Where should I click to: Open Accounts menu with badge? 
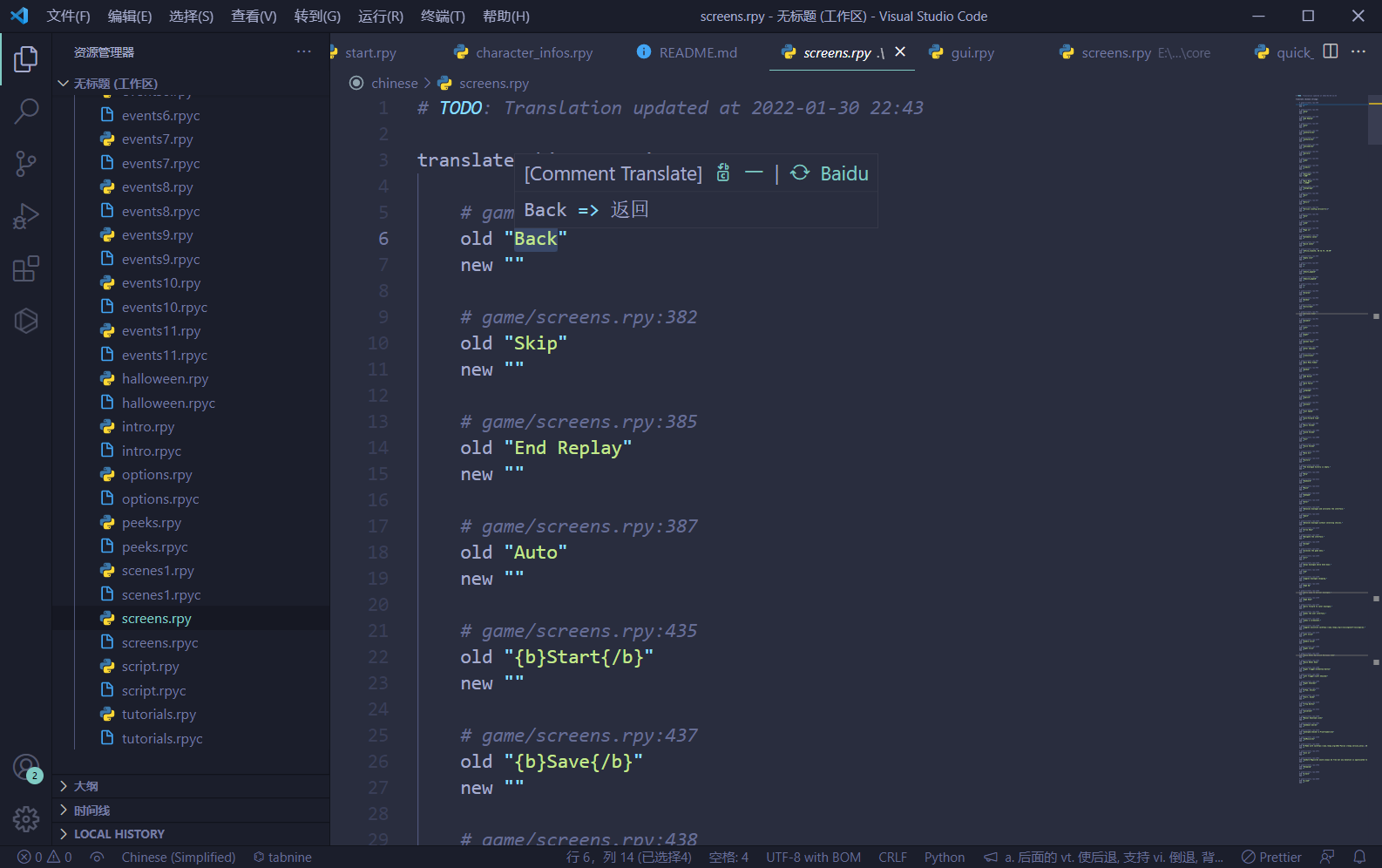click(26, 768)
